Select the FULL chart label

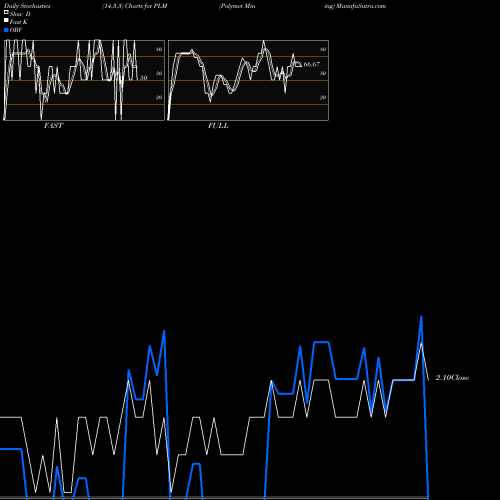point(218,126)
